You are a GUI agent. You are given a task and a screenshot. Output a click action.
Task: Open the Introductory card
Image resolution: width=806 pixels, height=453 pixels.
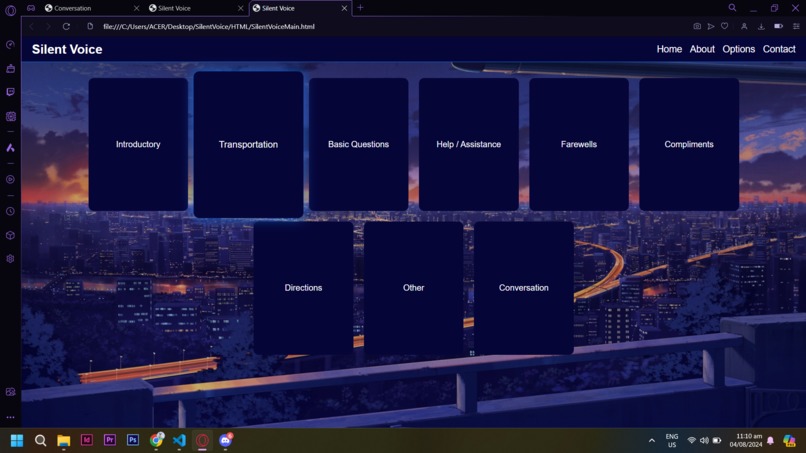(138, 144)
